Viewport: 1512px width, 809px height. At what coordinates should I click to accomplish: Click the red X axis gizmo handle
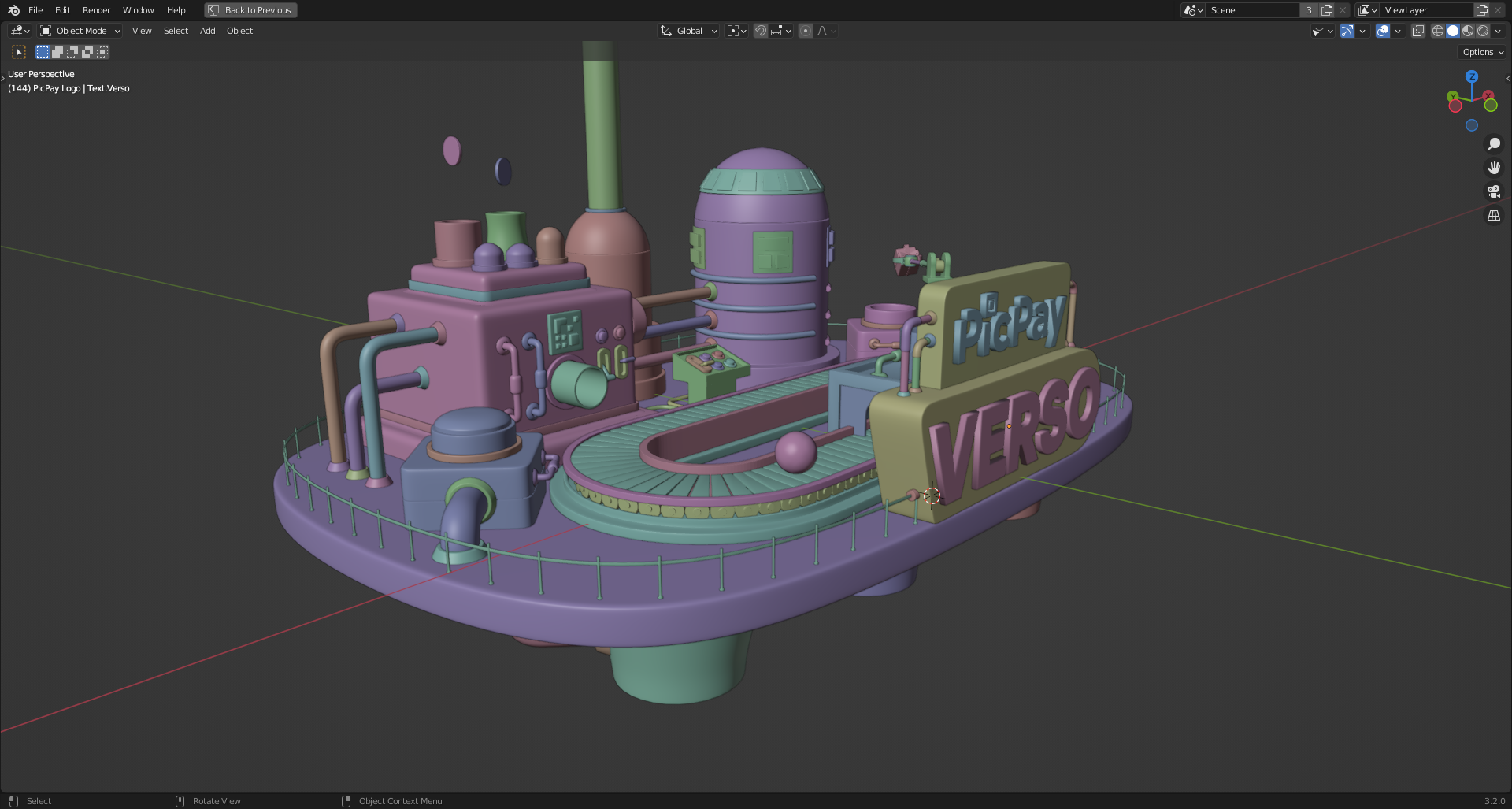1489,96
